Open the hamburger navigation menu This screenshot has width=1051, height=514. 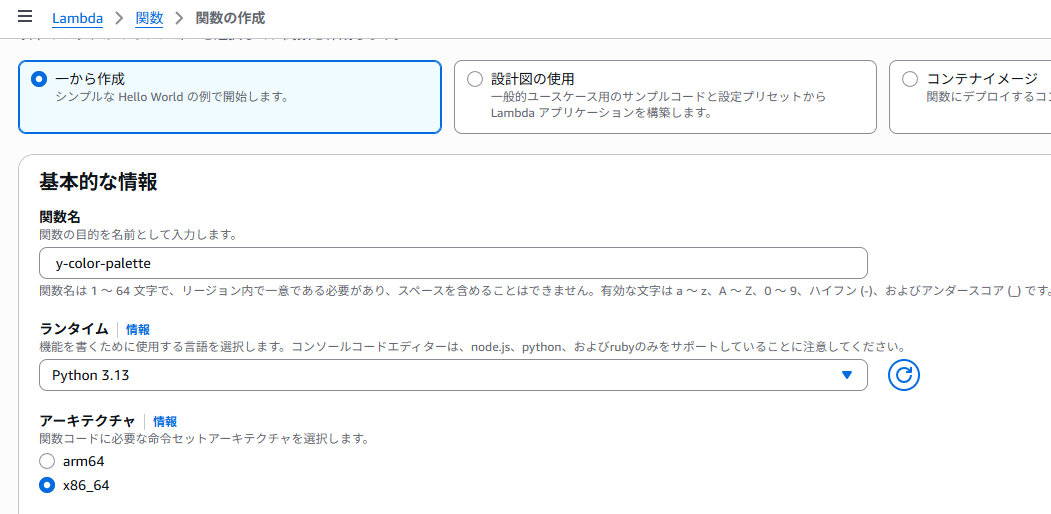[x=25, y=17]
